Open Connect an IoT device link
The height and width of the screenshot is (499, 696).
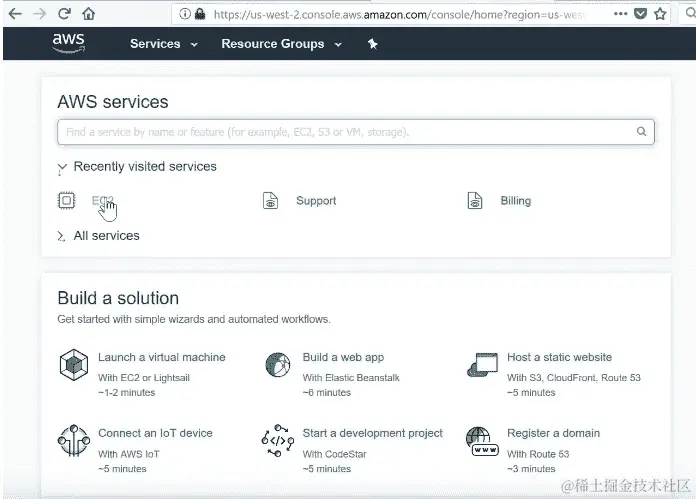[x=155, y=433]
